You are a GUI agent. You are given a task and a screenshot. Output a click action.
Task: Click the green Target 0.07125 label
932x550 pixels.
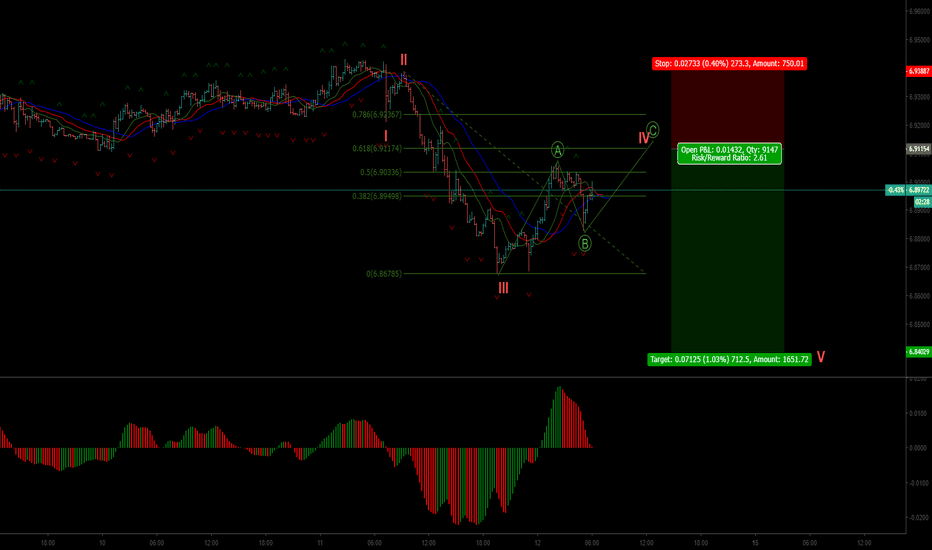(729, 359)
